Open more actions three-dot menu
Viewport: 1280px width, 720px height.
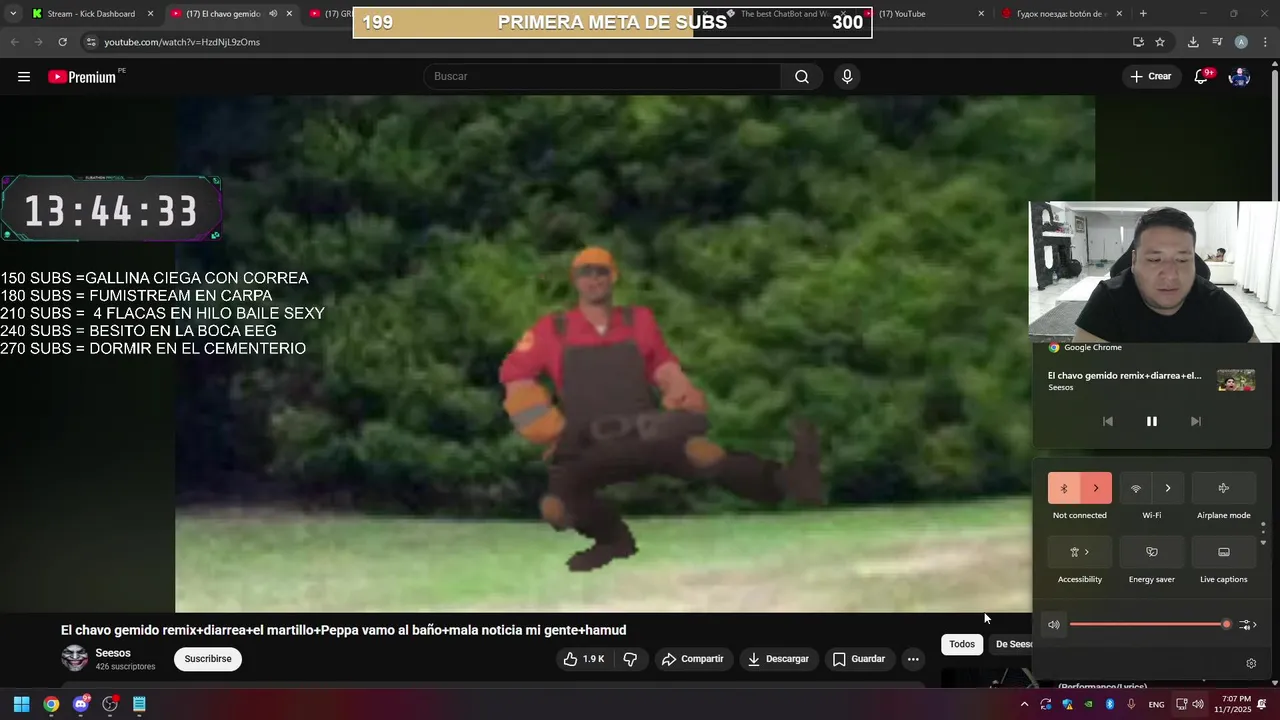(913, 659)
